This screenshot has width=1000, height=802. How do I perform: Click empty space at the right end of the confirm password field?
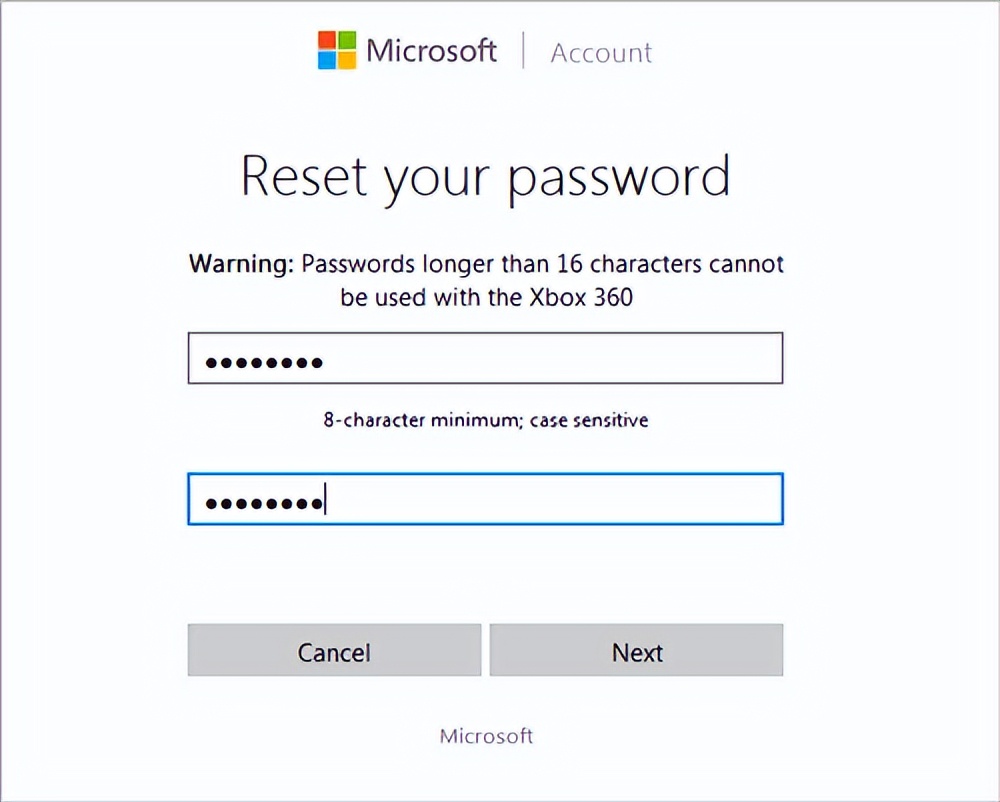740,499
